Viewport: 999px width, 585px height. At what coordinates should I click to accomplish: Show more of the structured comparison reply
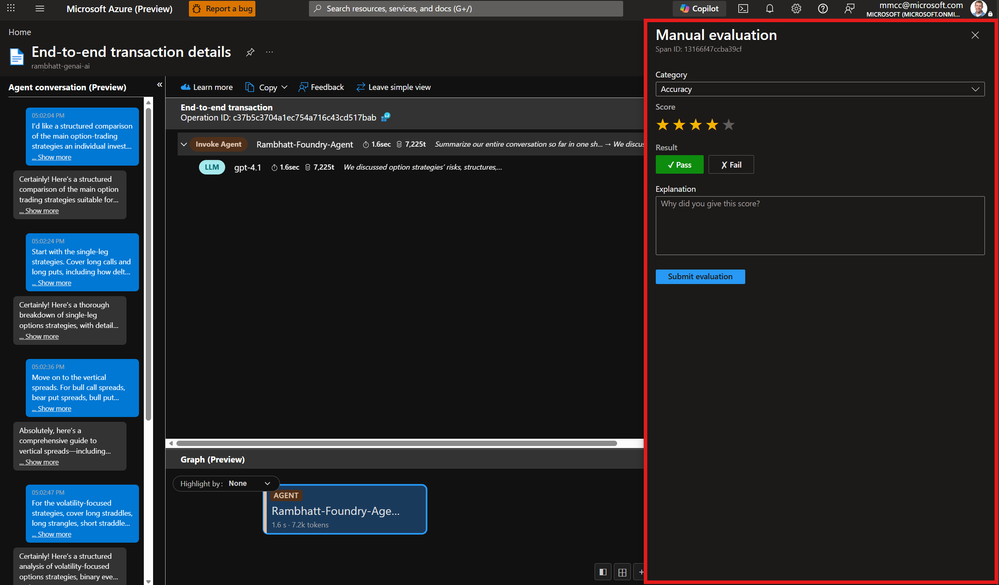pos(40,211)
